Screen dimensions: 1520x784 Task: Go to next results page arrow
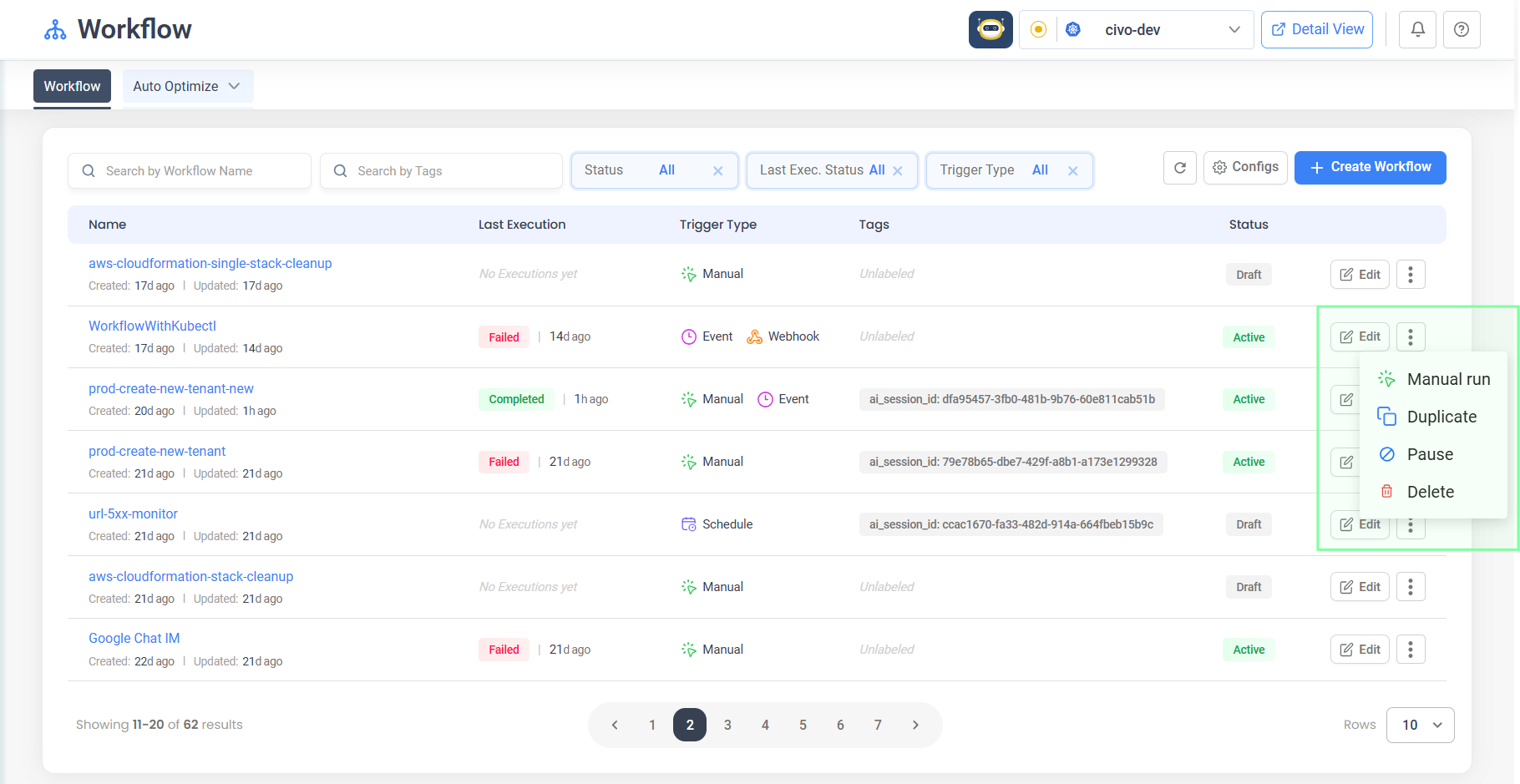[x=915, y=725]
